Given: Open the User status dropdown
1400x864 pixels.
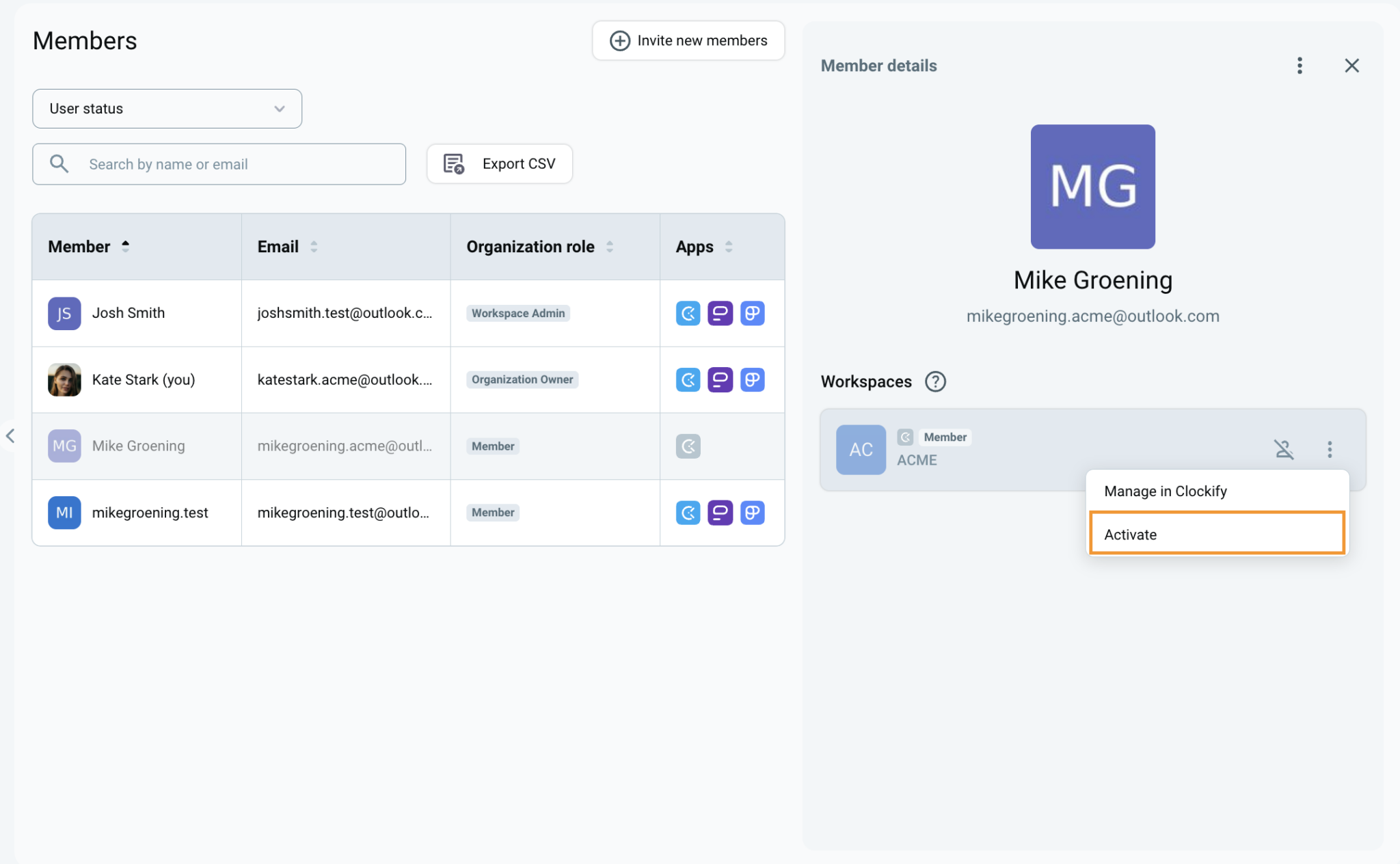Looking at the screenshot, I should coord(167,109).
